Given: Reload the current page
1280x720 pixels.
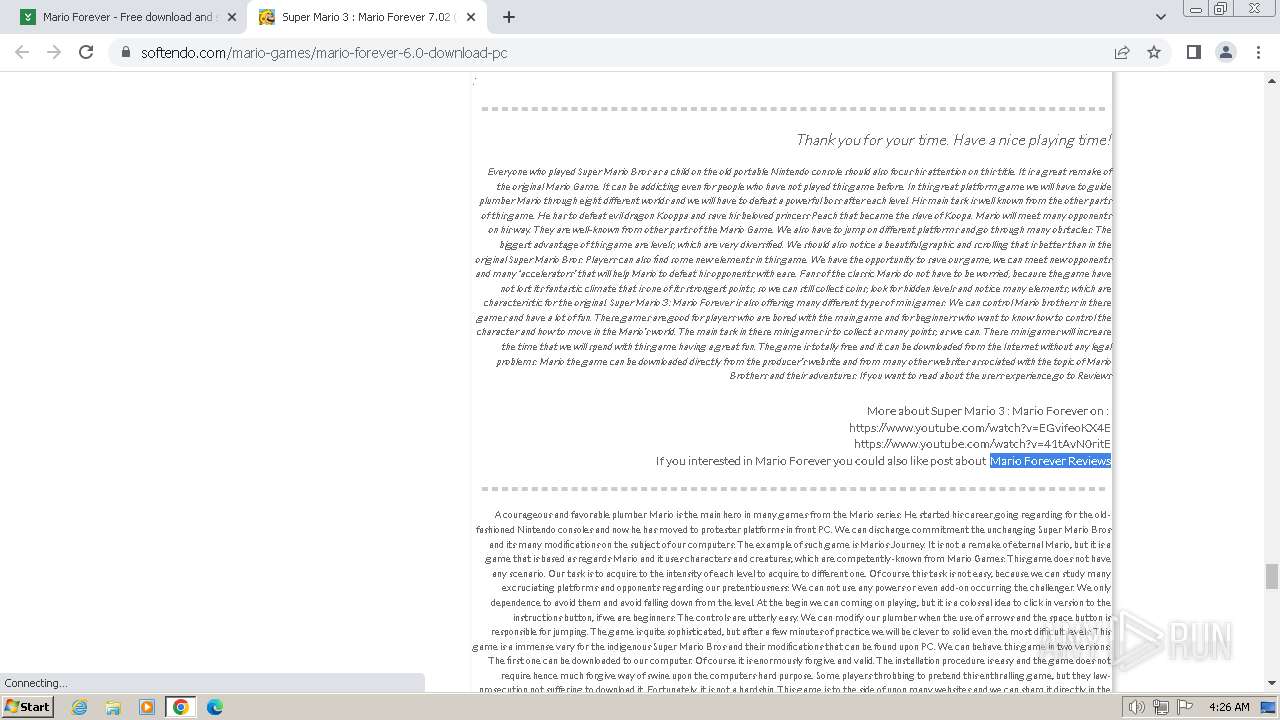Looking at the screenshot, I should click(x=86, y=52).
